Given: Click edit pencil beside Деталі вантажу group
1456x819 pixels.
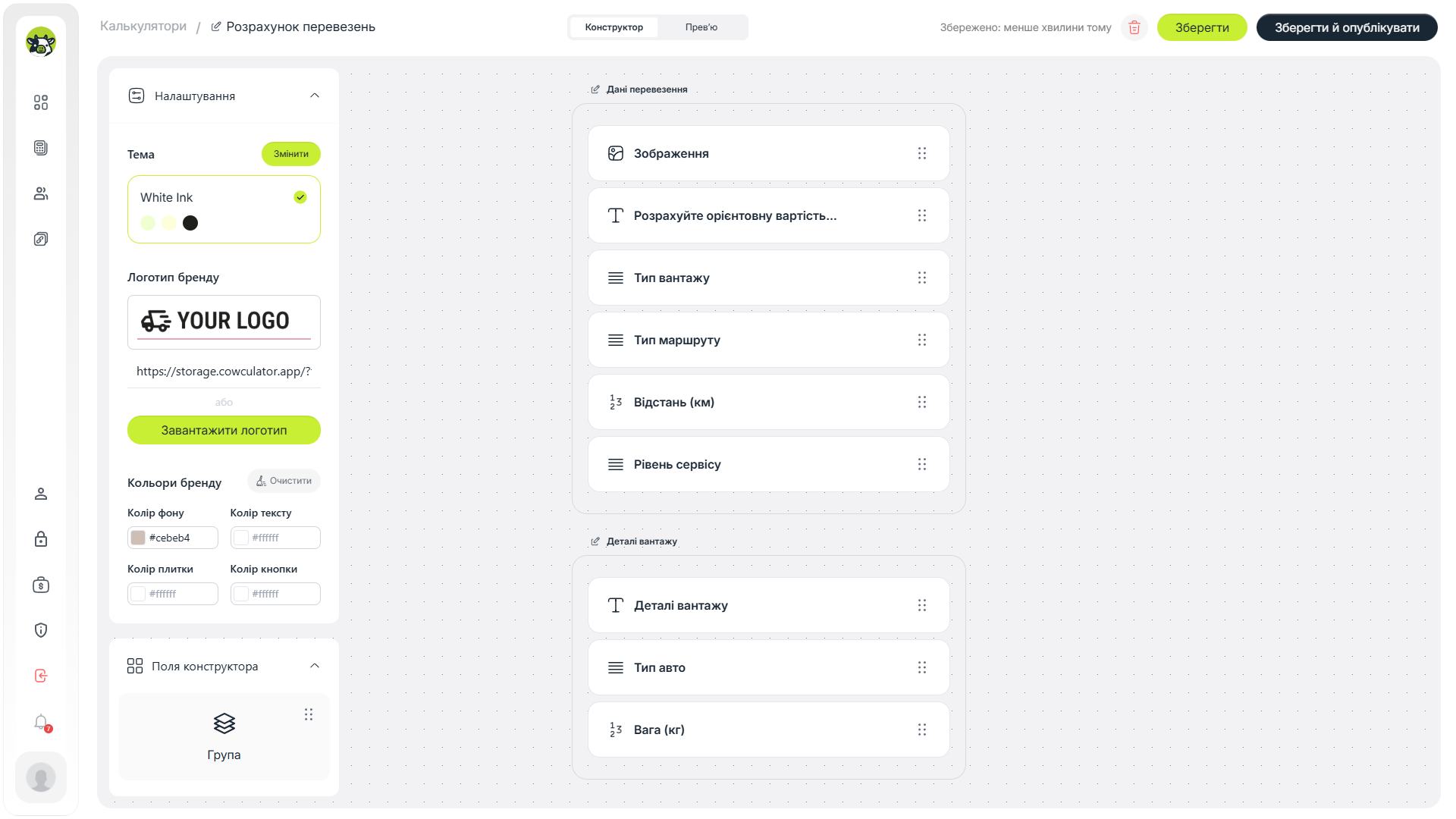Looking at the screenshot, I should pyautogui.click(x=595, y=541).
